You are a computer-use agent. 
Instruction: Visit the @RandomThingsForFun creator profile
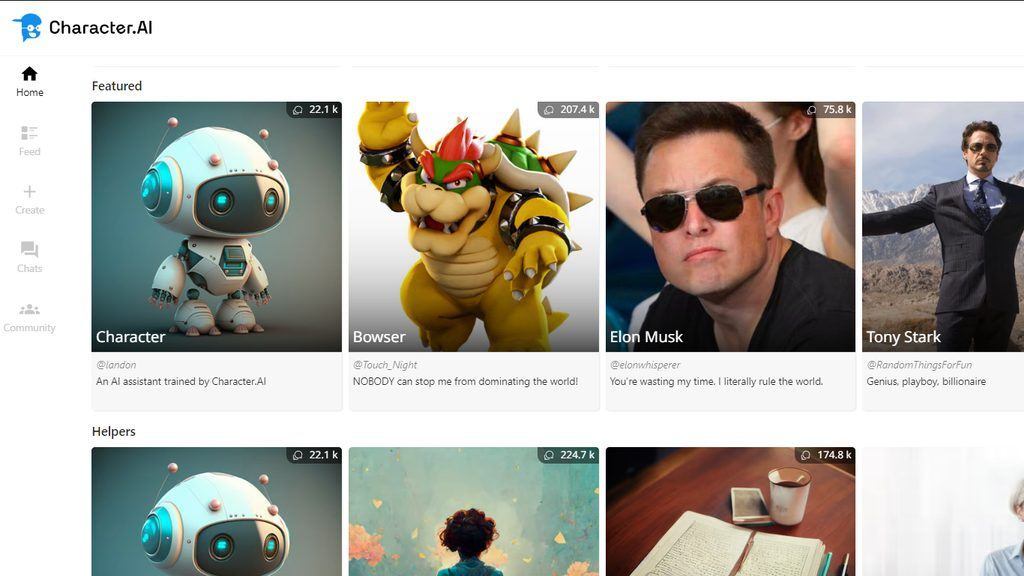919,365
